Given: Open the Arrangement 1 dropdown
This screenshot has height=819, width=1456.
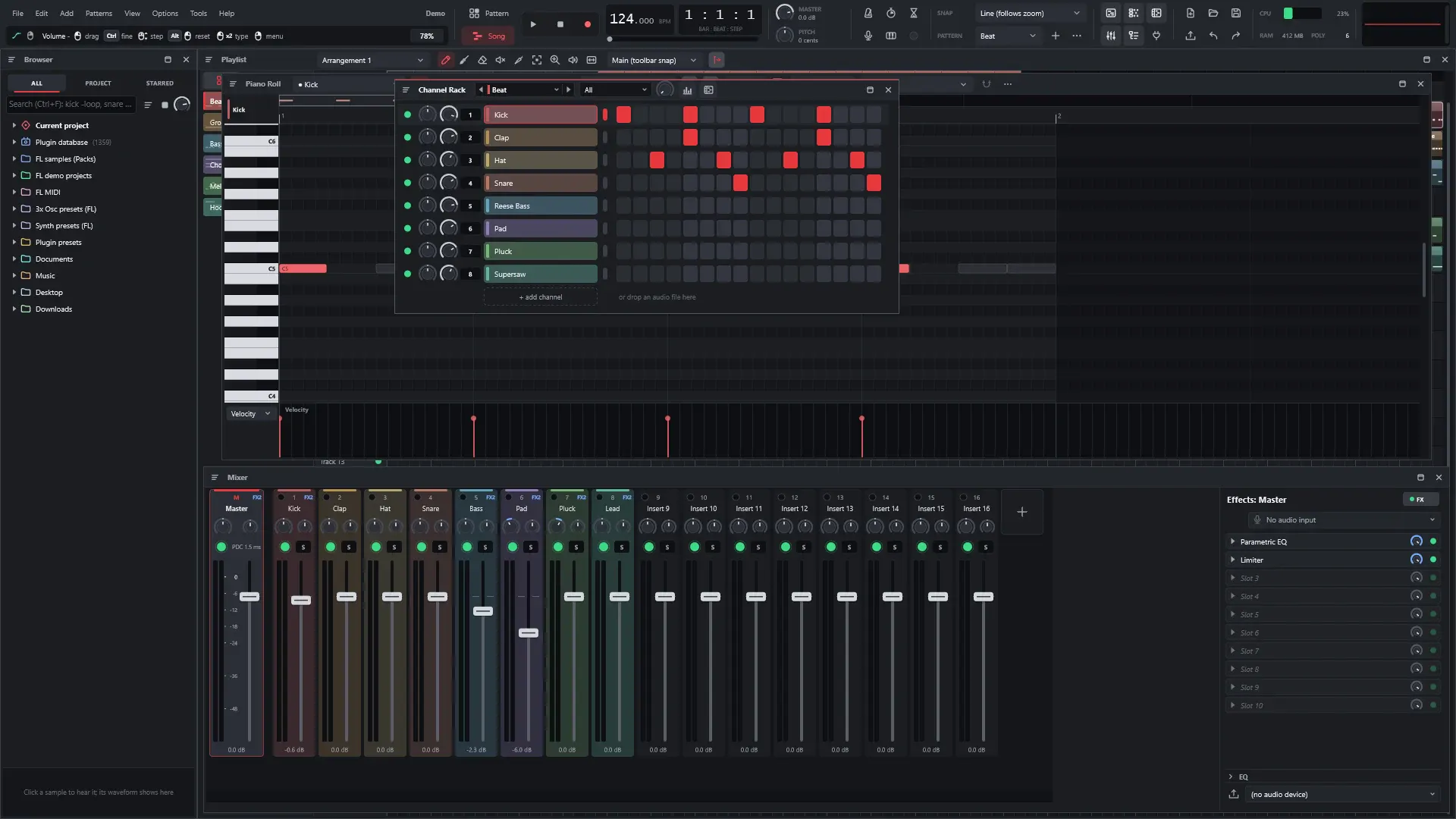Looking at the screenshot, I should pos(372,60).
